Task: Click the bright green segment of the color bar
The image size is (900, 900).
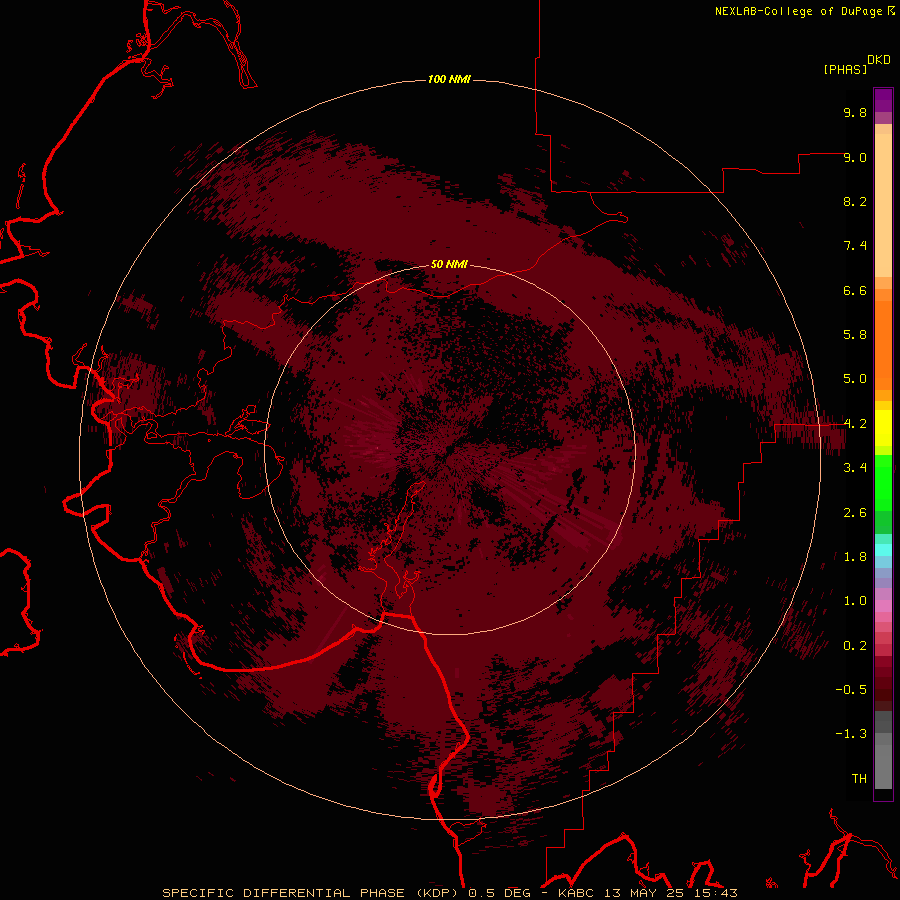Action: 883,481
